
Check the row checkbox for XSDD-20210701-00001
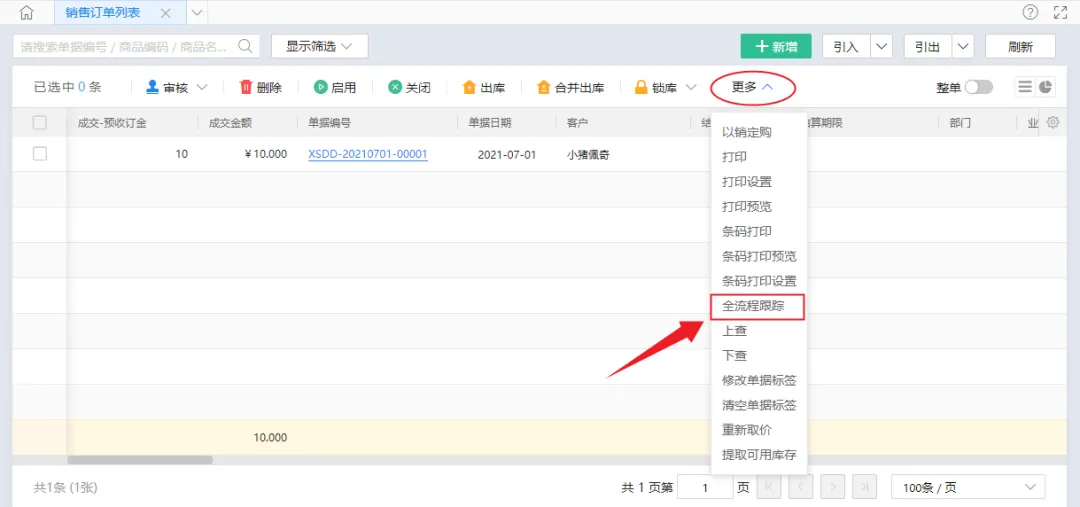click(40, 154)
